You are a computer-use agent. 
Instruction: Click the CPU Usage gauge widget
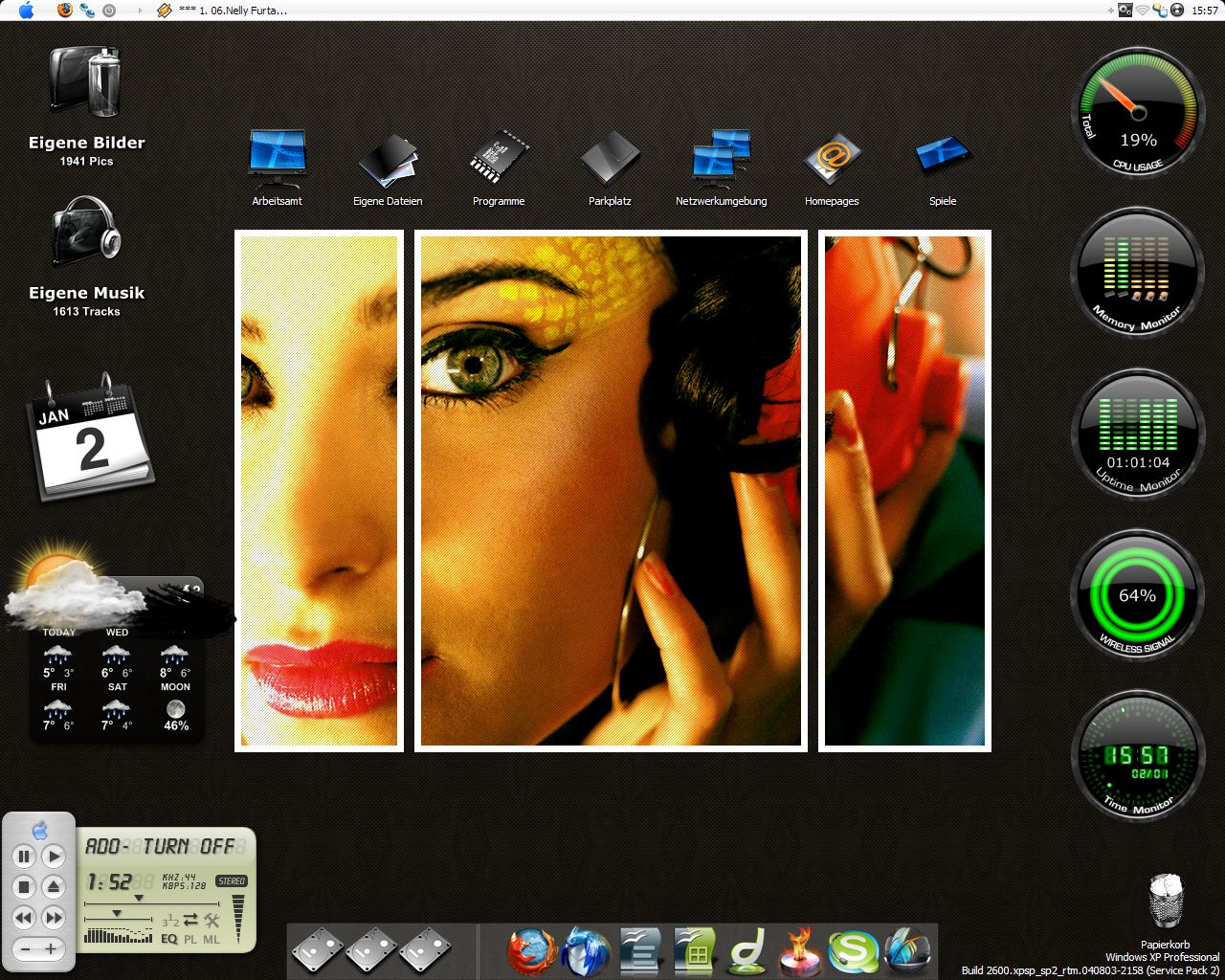point(1138,113)
